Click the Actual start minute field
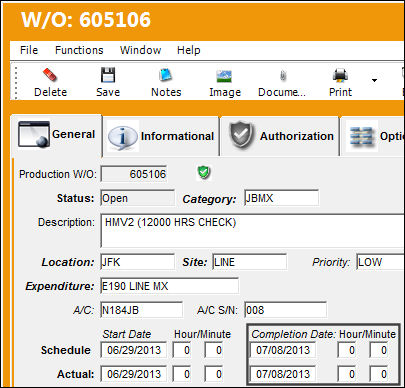Image resolution: width=405 pixels, height=388 pixels. coord(214,374)
